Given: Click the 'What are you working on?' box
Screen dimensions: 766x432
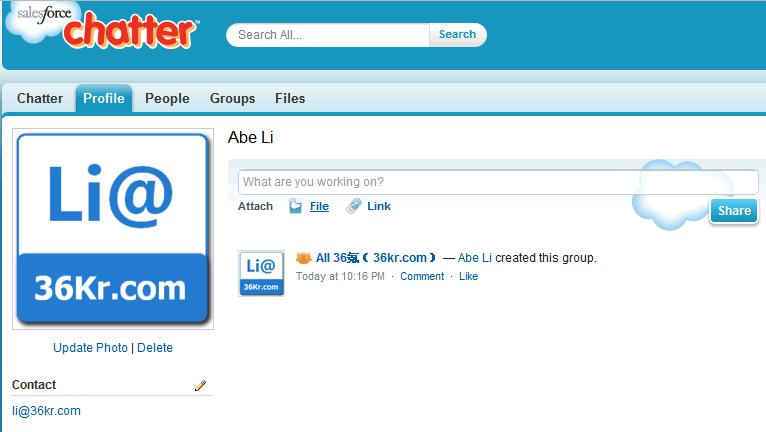Looking at the screenshot, I should pos(498,182).
